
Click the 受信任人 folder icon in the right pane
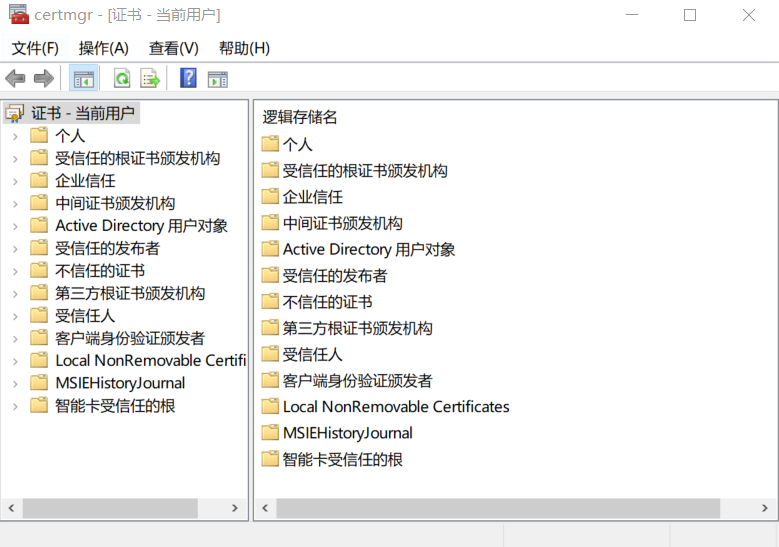[x=270, y=354]
